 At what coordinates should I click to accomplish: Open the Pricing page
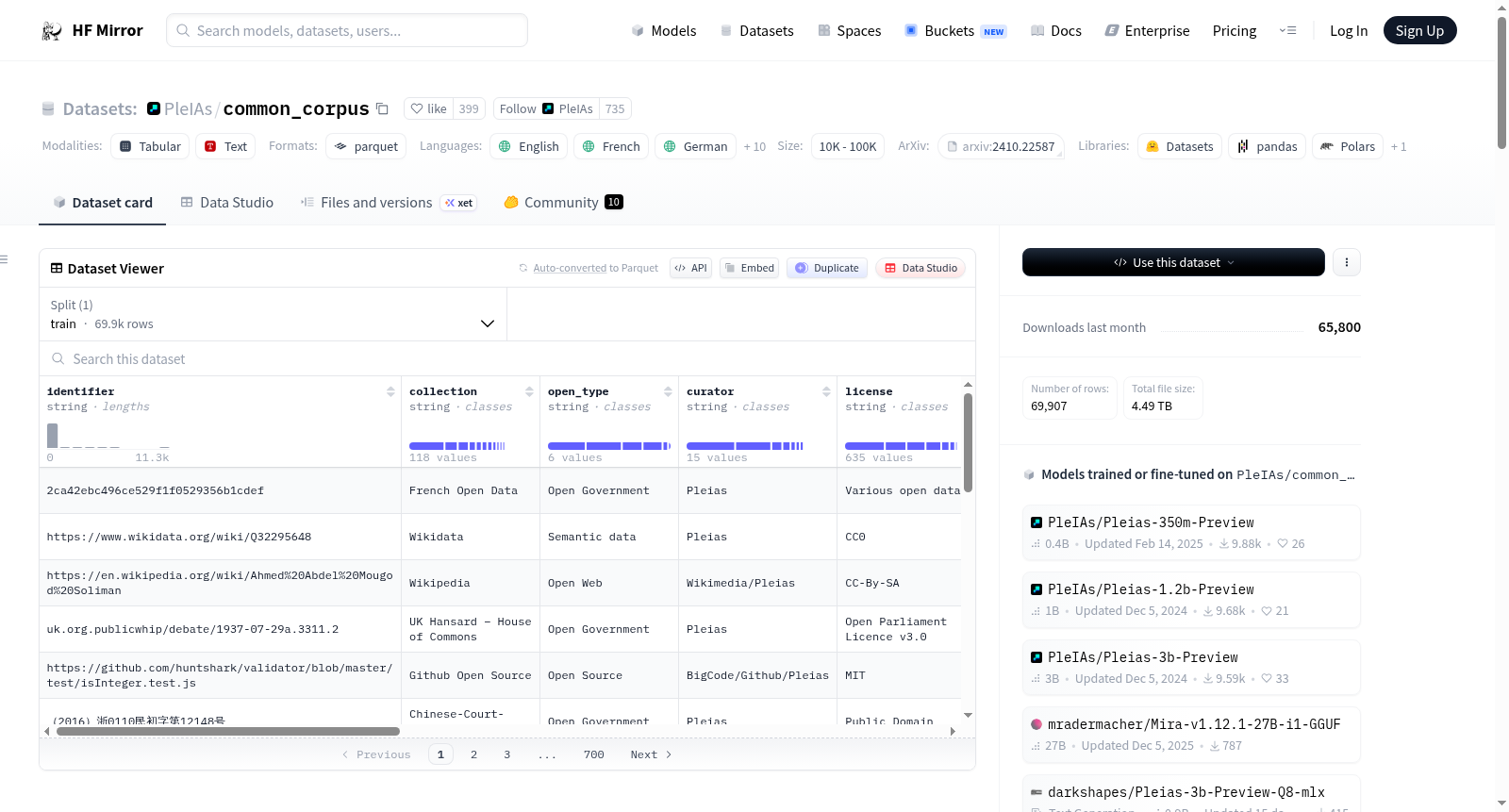(1235, 31)
